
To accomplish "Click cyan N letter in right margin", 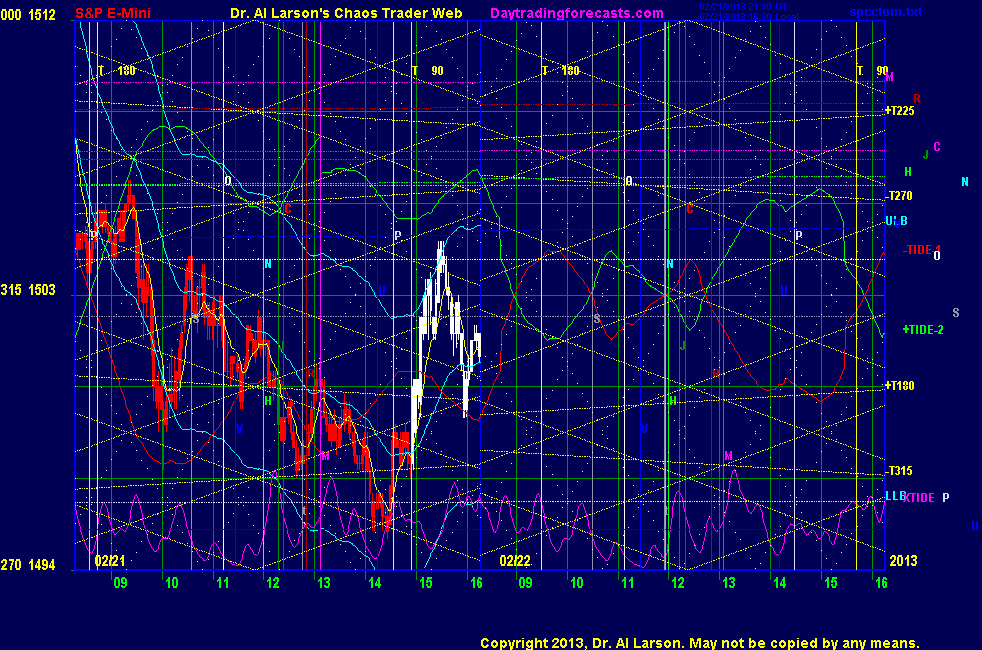I will point(964,182).
